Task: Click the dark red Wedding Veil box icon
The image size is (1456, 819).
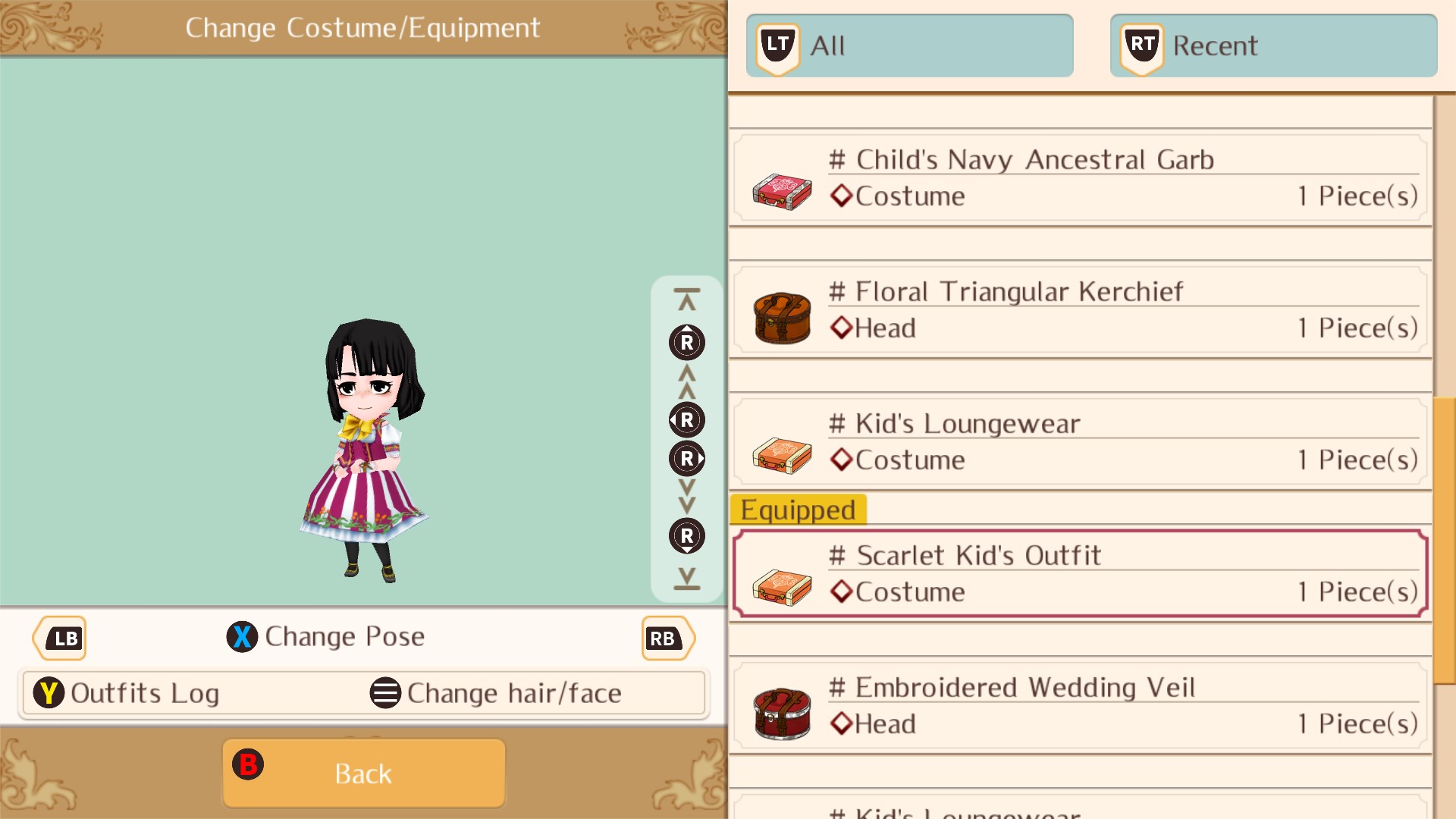Action: pos(782,714)
